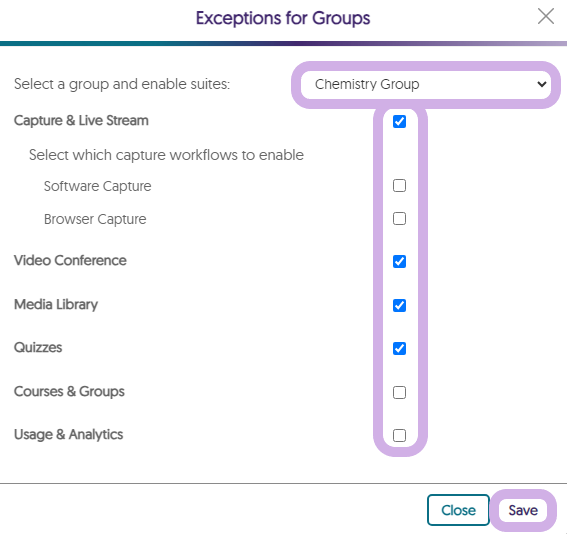Uncheck Capture & Live Stream checkbox

[x=399, y=121]
